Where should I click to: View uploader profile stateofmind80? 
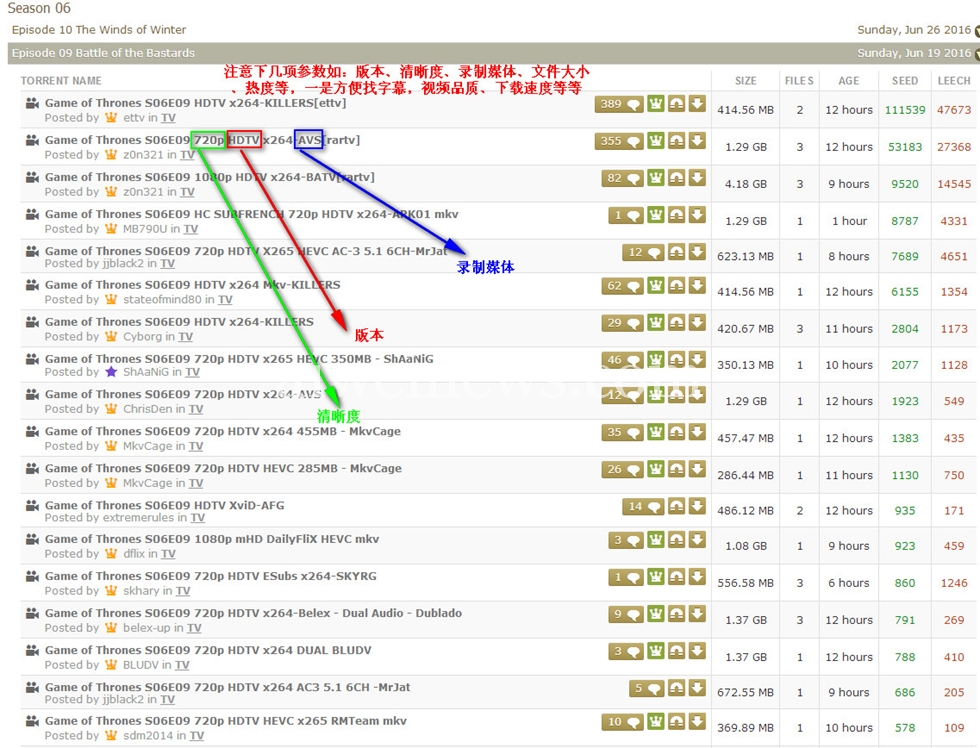coord(162,299)
